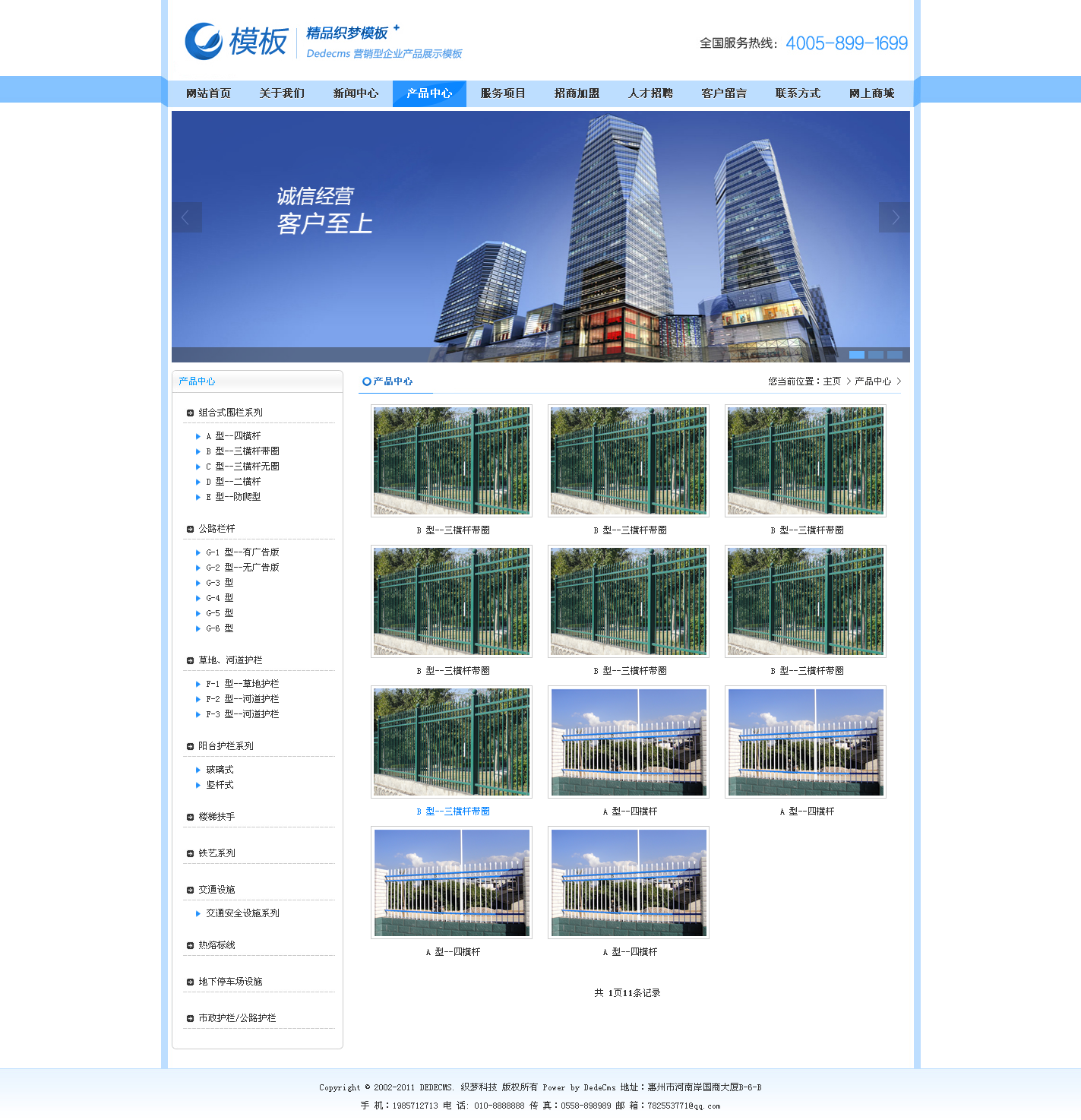Click arrow icon beside 玻璃式

[x=198, y=770]
